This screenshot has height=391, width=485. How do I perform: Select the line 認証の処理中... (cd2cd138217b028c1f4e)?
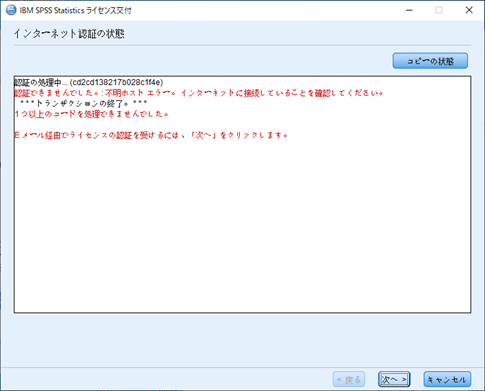[x=89, y=82]
